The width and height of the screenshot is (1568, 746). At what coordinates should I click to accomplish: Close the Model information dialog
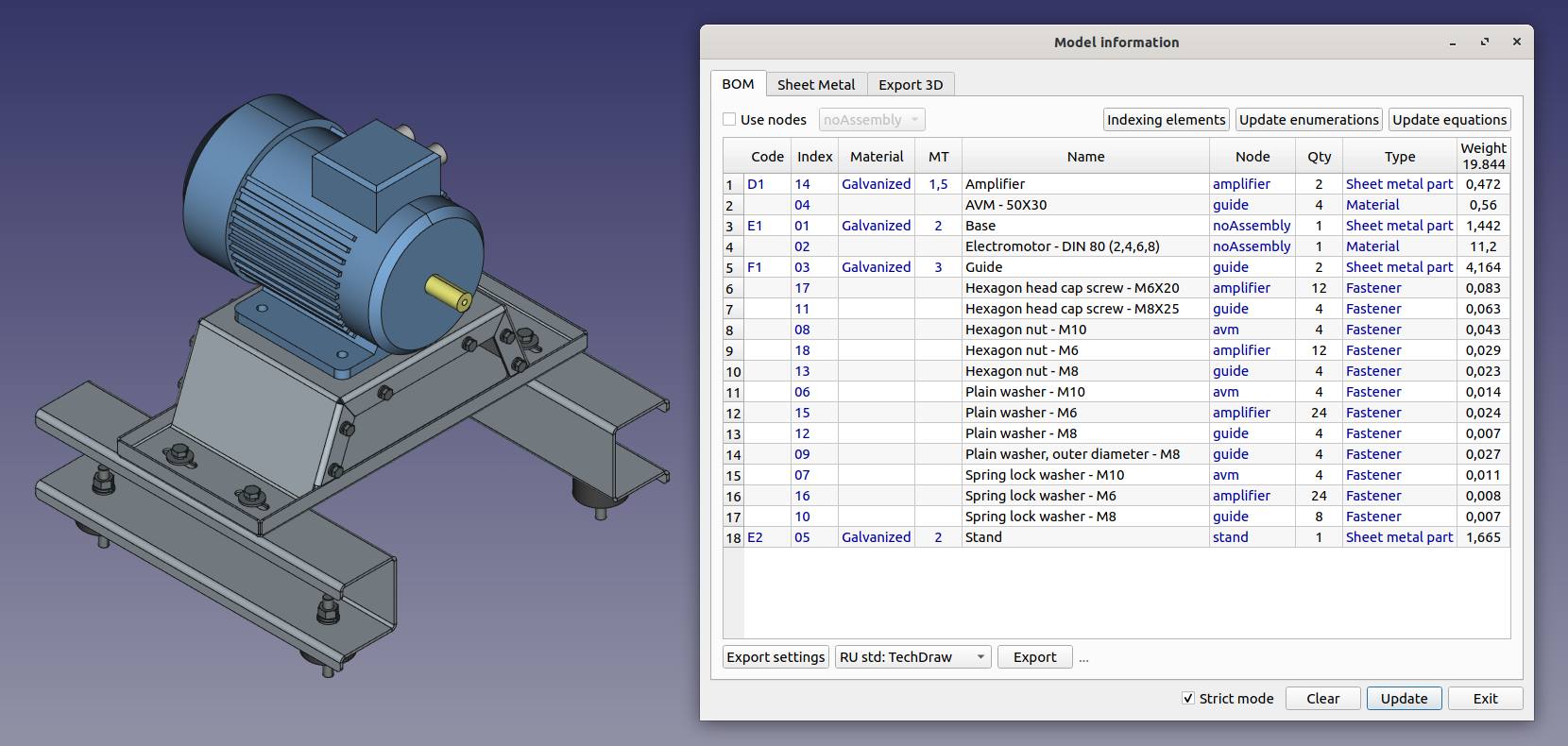(x=1517, y=42)
